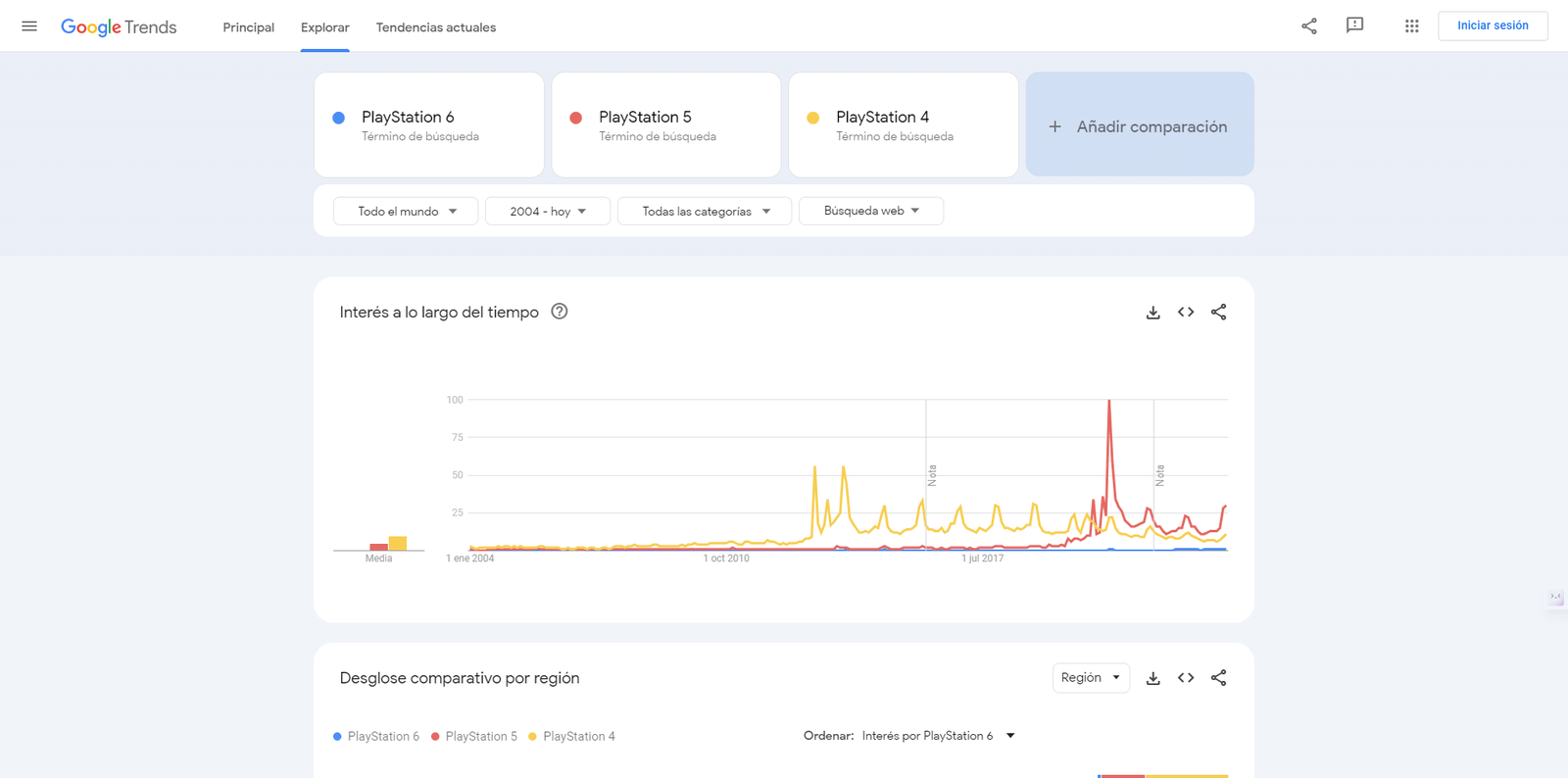Click the Media label under average bars
The height and width of the screenshot is (778, 1568).
(378, 559)
